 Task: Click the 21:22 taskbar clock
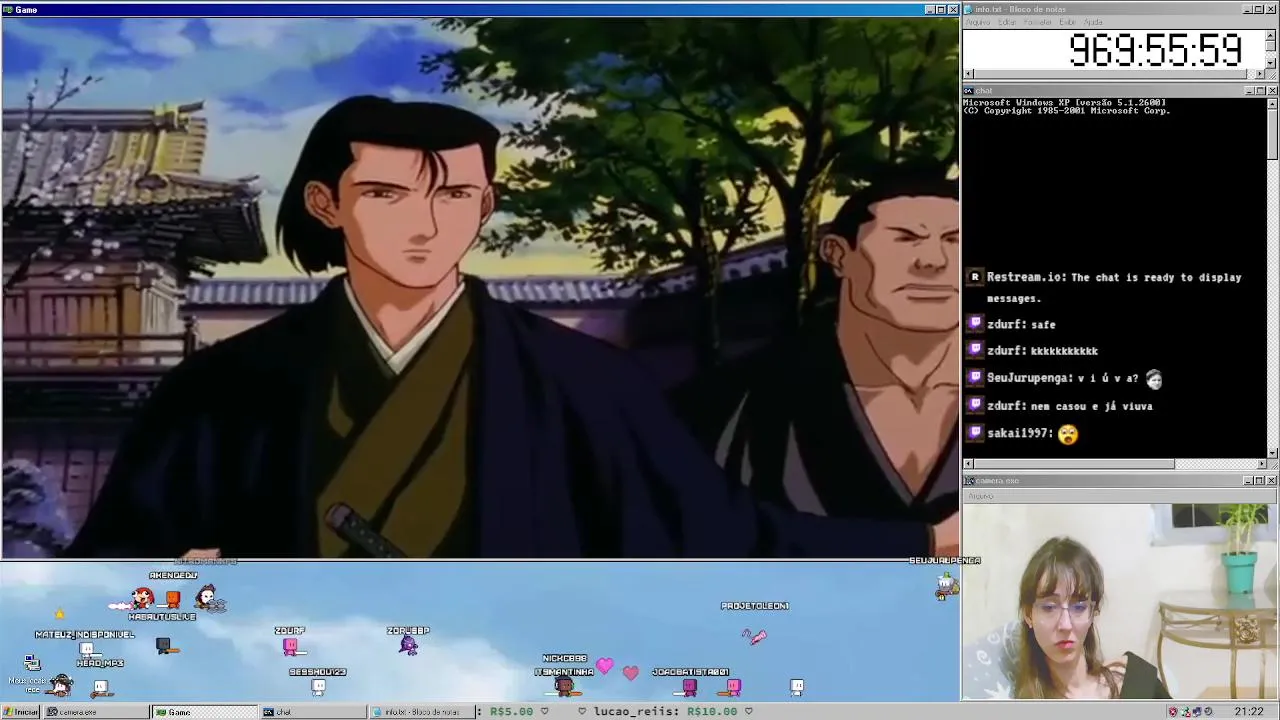click(x=1248, y=712)
